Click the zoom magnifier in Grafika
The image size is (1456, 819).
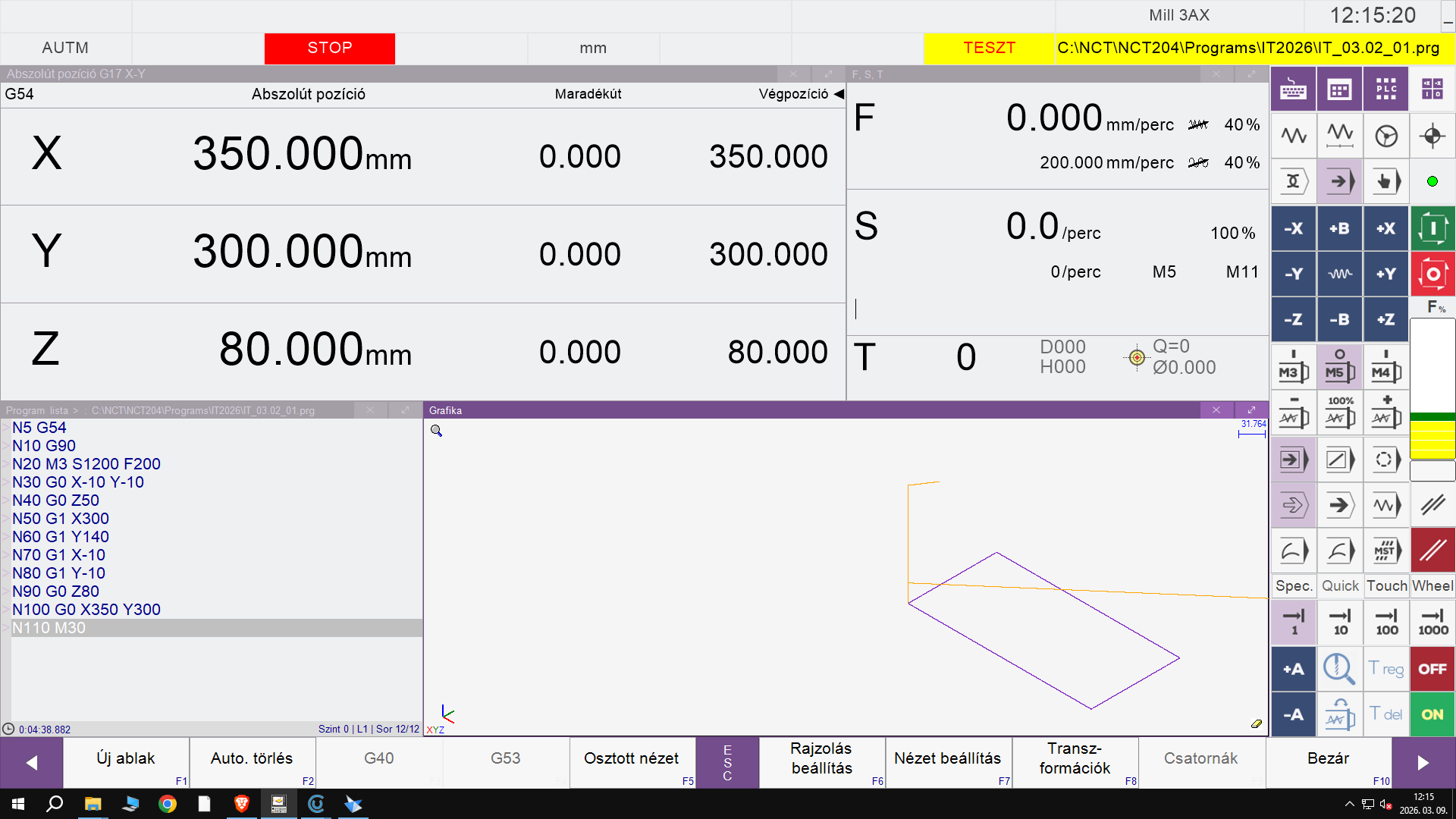point(437,431)
